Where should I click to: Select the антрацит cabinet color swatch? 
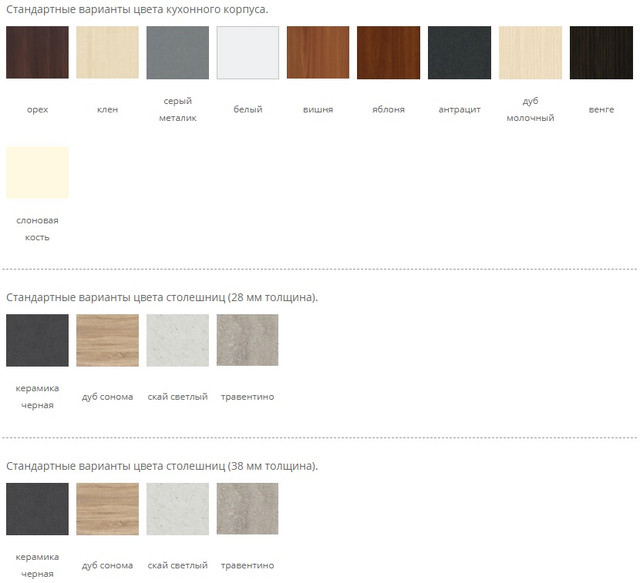point(459,52)
